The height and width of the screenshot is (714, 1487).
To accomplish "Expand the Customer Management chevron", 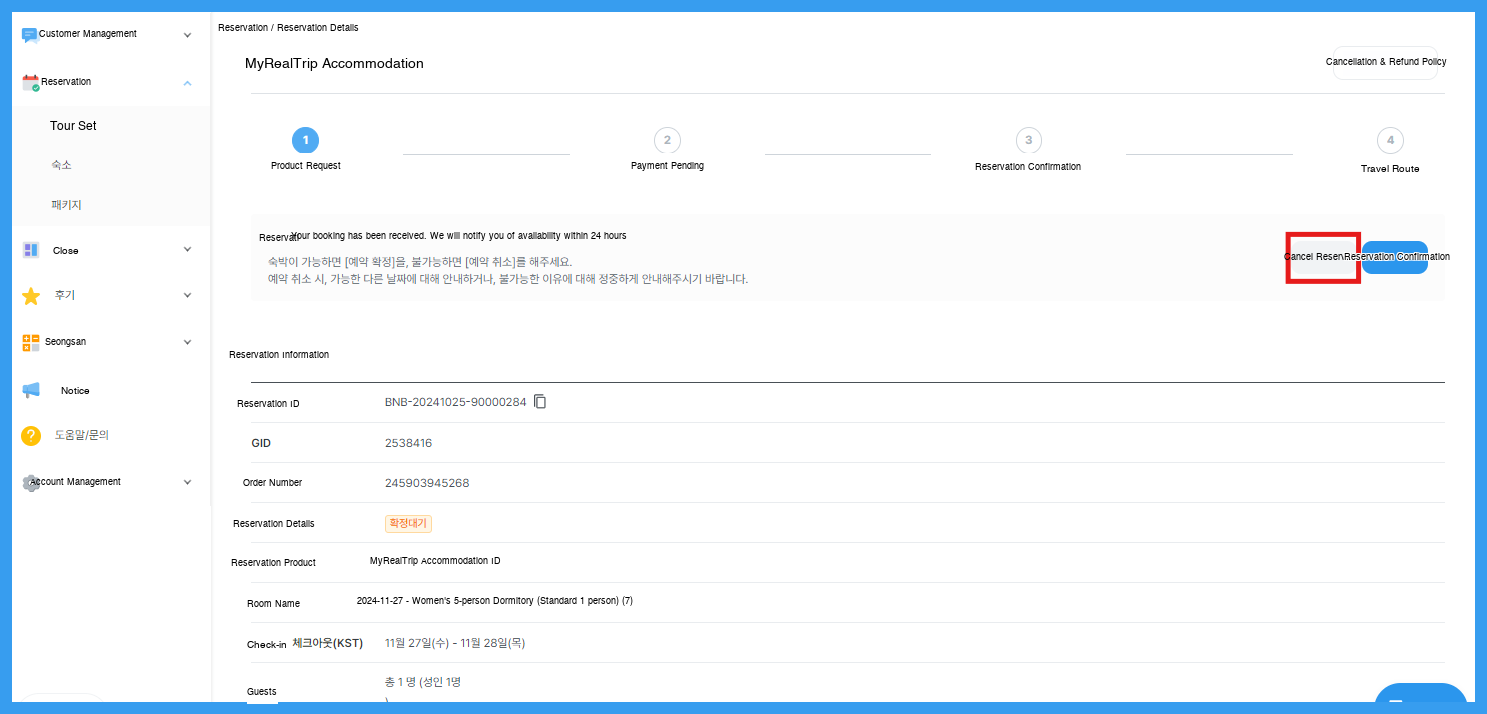I will point(187,35).
